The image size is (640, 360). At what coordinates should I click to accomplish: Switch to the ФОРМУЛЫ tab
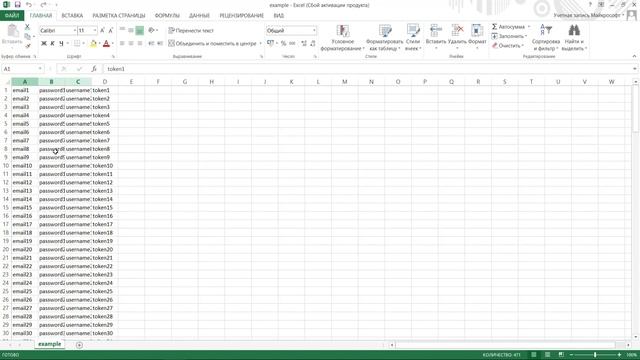point(167,16)
